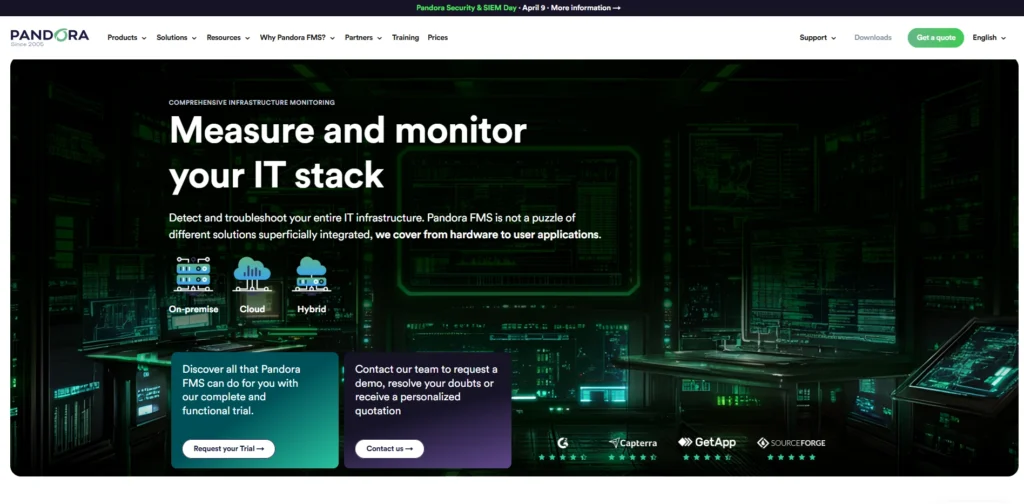Image resolution: width=1024 pixels, height=504 pixels.
Task: Open the GetApp review logo
Action: pyautogui.click(x=707, y=443)
